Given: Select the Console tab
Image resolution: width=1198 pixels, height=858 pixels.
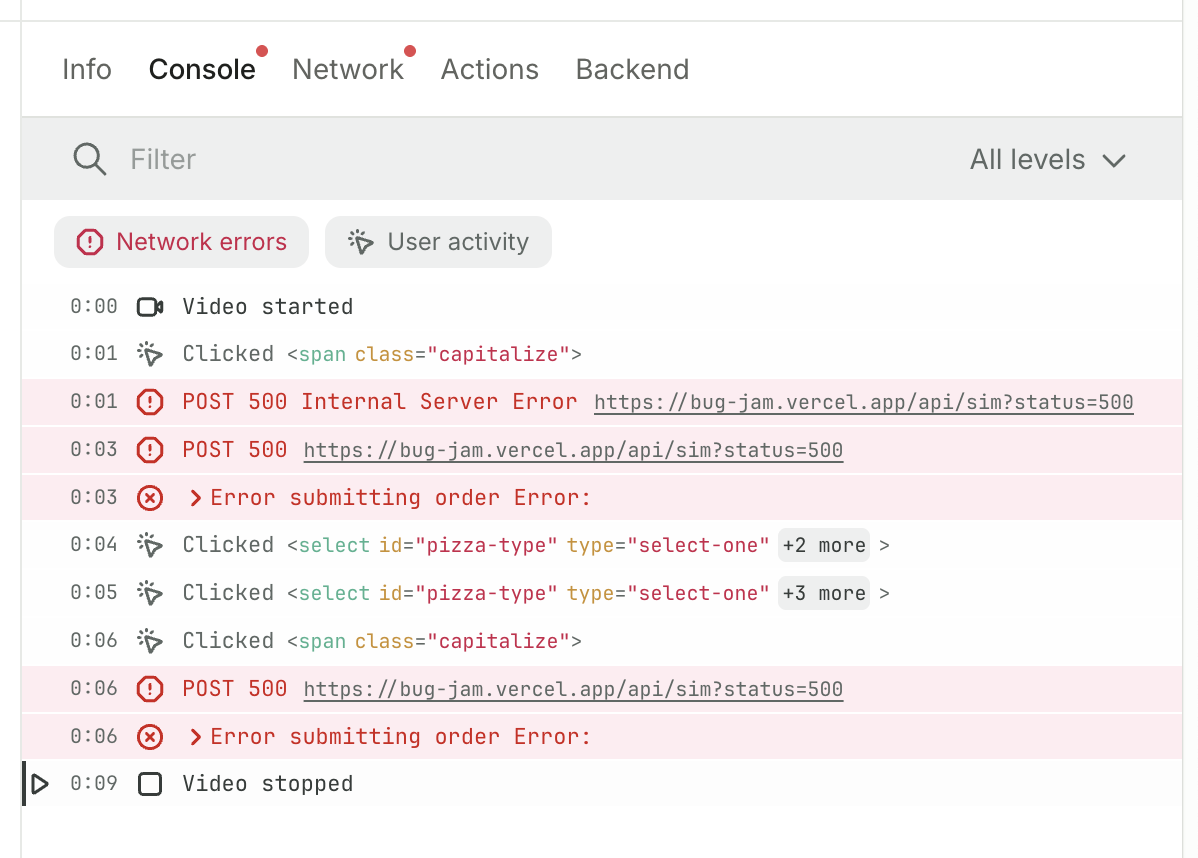Looking at the screenshot, I should click(202, 70).
